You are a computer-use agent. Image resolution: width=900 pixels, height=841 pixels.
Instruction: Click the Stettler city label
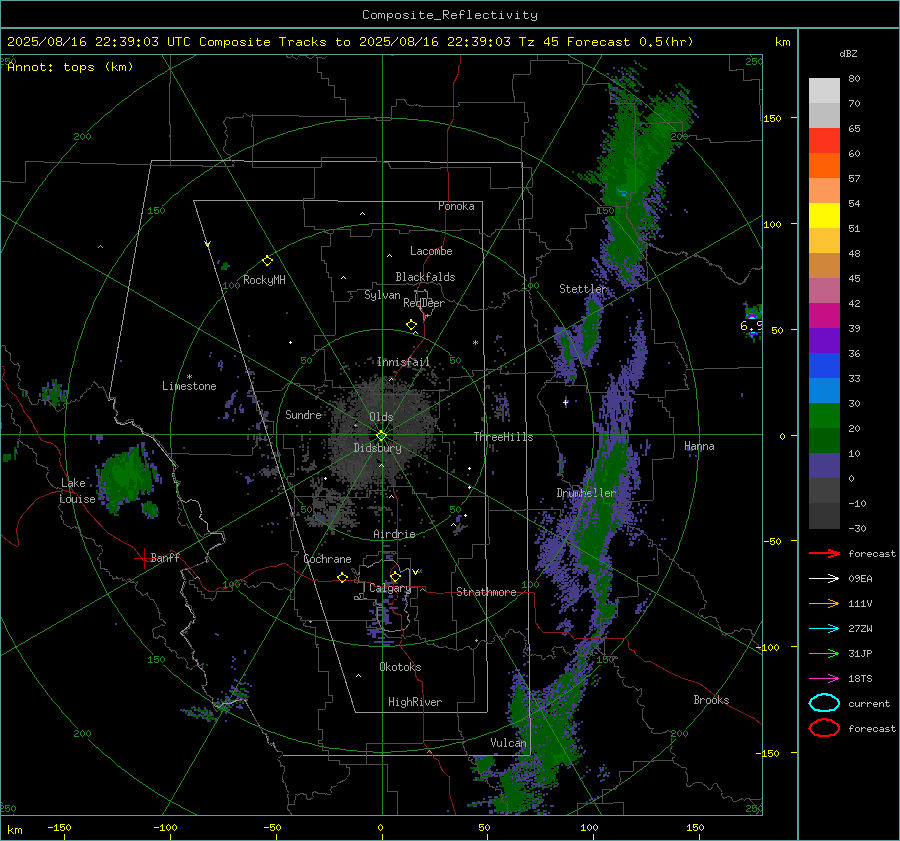[583, 289]
